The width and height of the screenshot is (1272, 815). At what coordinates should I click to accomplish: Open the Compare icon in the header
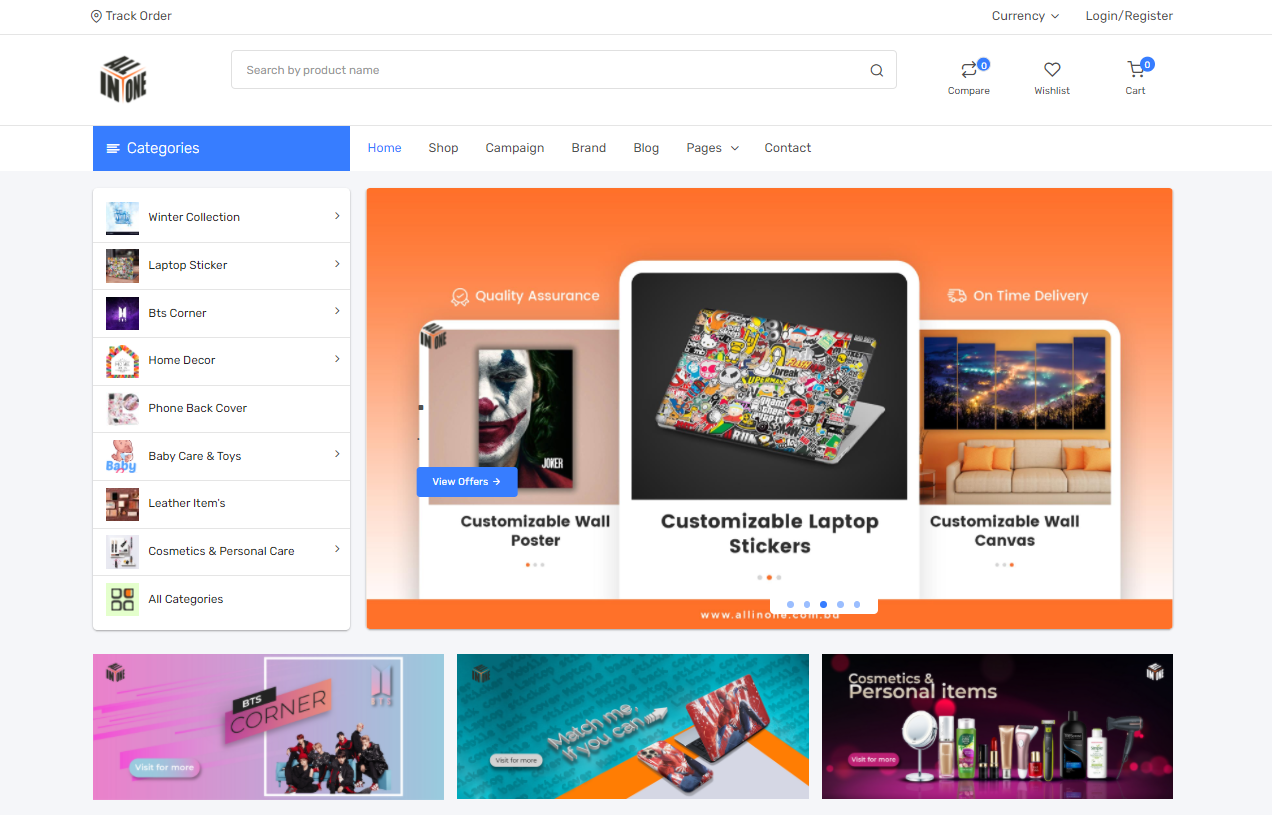[968, 70]
